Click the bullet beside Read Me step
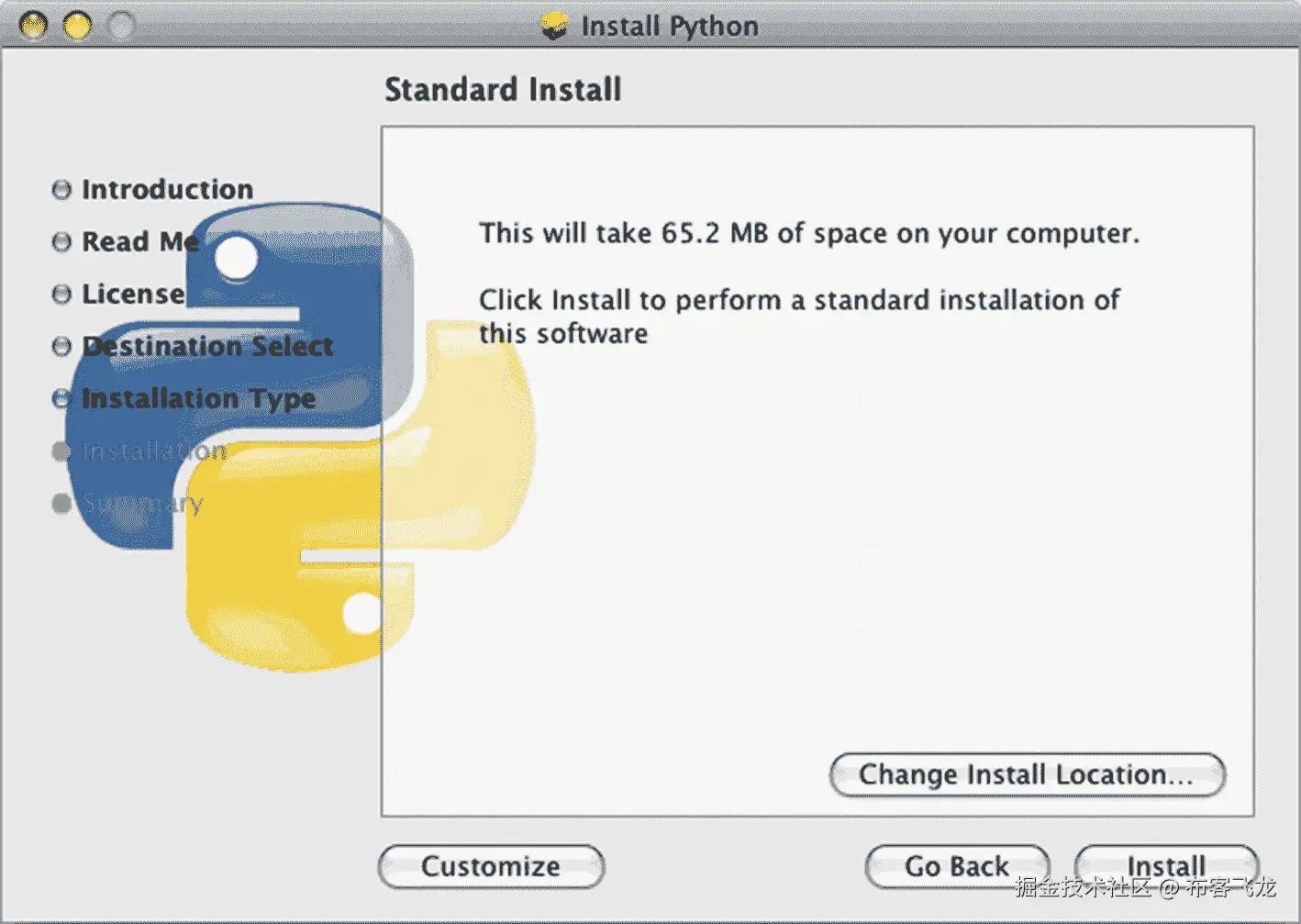This screenshot has width=1301, height=924. tap(61, 241)
